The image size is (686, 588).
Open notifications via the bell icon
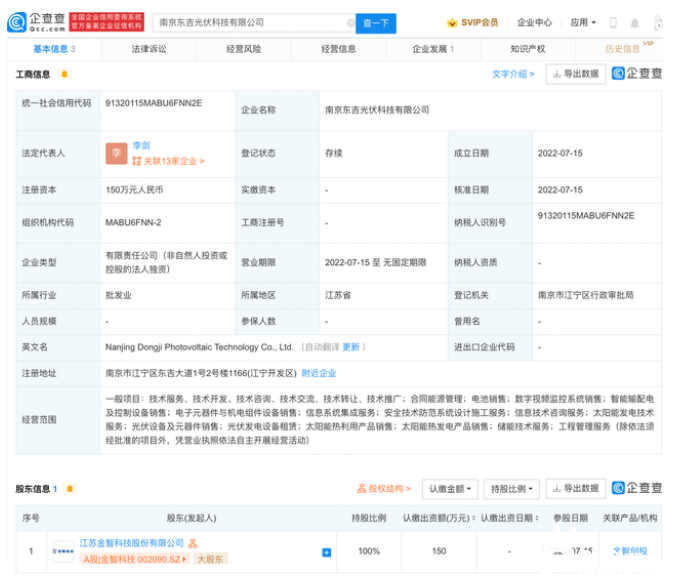(635, 22)
